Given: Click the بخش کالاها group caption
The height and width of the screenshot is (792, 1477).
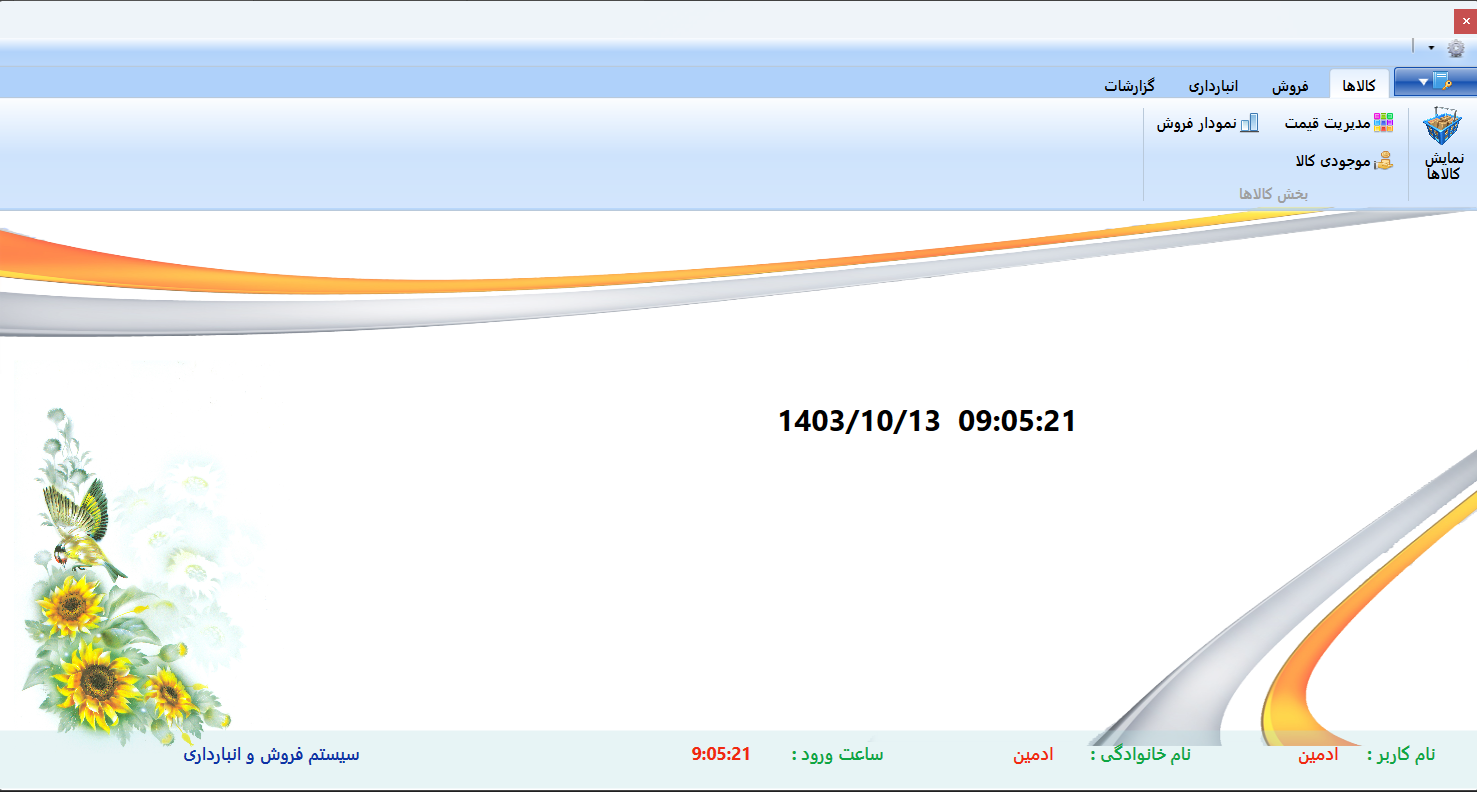Looking at the screenshot, I should [x=1273, y=193].
